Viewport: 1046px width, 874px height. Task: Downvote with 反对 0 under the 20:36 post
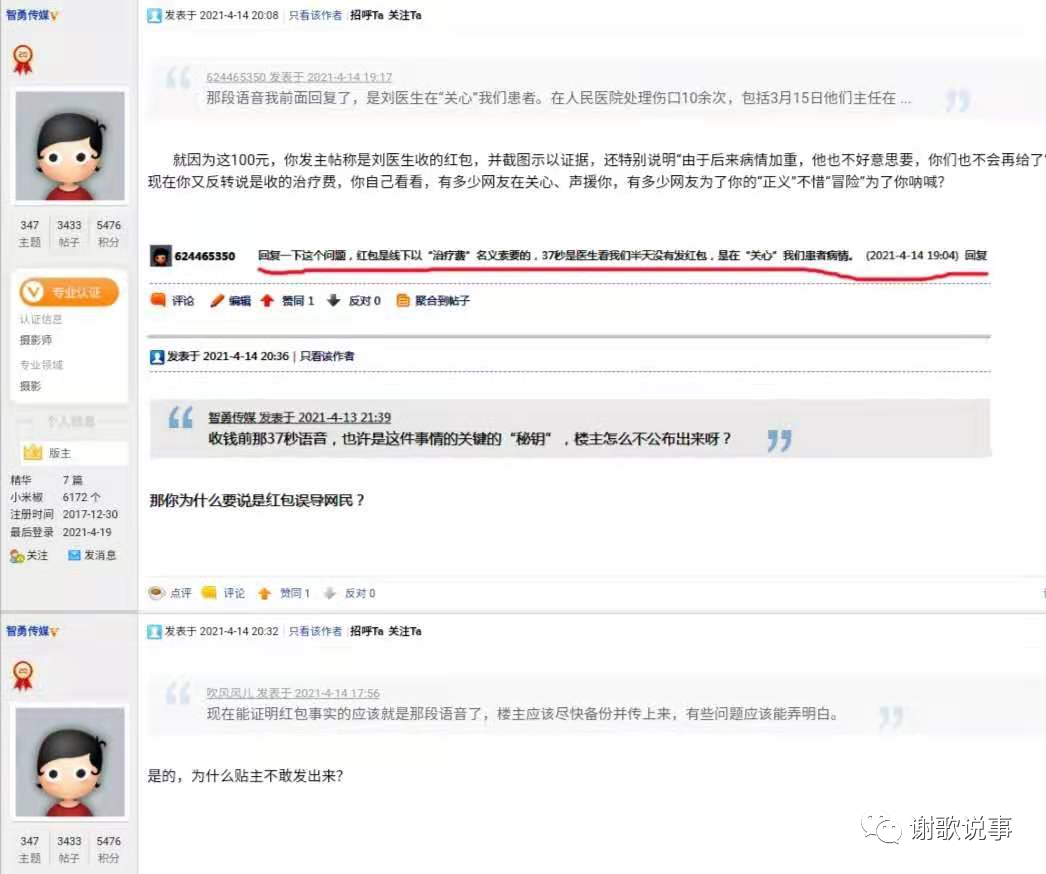pyautogui.click(x=330, y=593)
